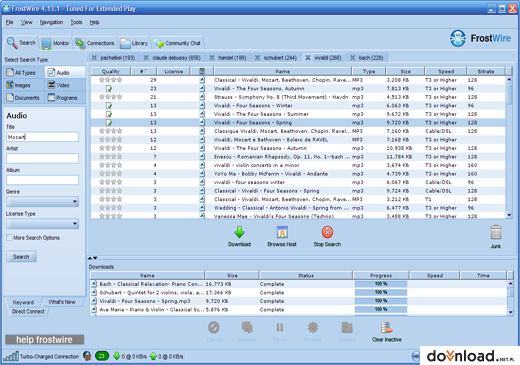Click the Clear Inactive downloads icon
This screenshot has width=520, height=365.
click(x=387, y=327)
